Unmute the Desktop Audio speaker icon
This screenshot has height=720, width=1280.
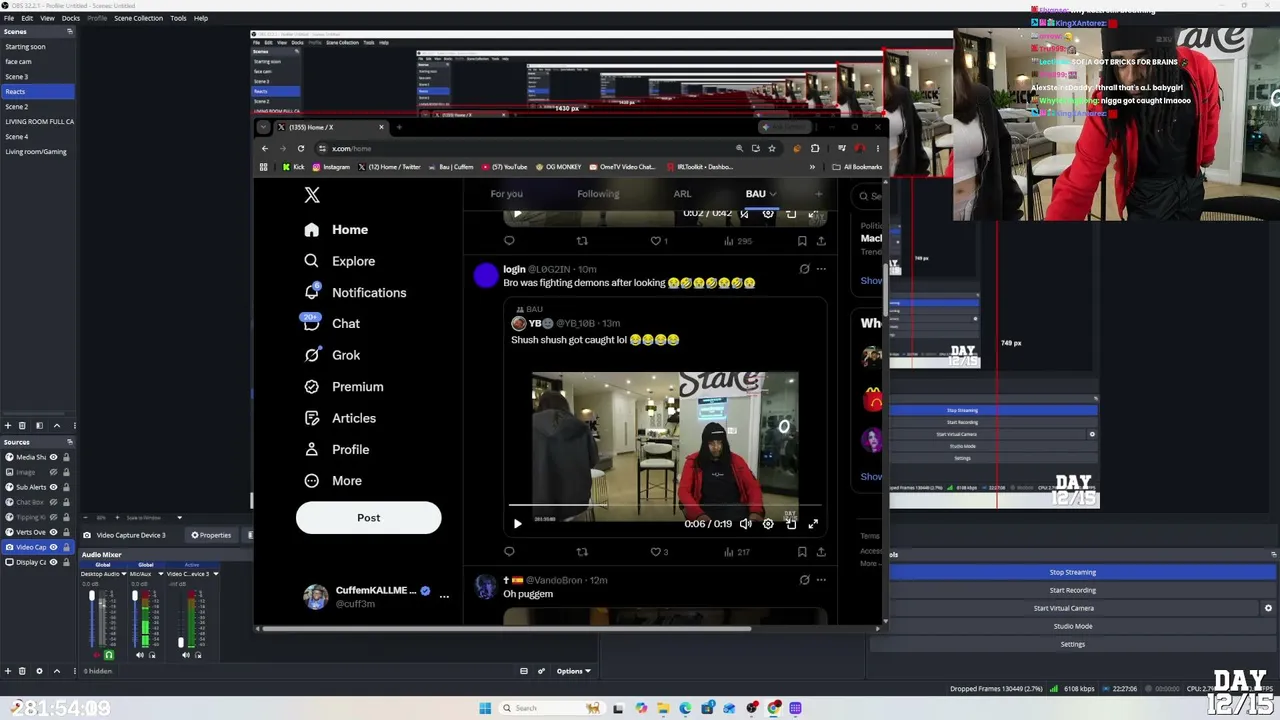click(x=96, y=655)
